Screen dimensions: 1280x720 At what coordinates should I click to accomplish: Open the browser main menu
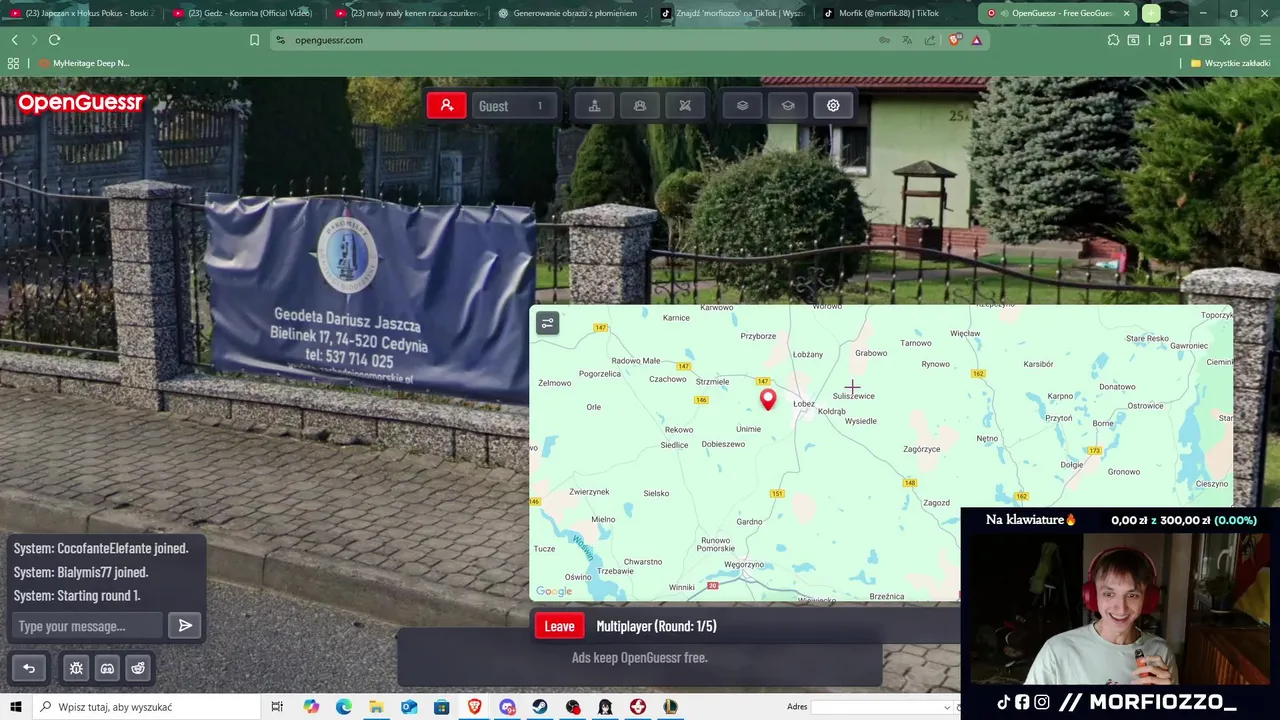[x=1265, y=40]
